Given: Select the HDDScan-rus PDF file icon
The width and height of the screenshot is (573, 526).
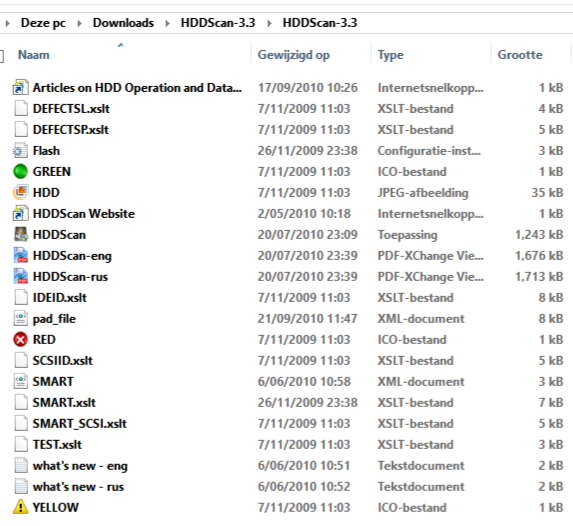Looking at the screenshot, I should click(x=20, y=276).
